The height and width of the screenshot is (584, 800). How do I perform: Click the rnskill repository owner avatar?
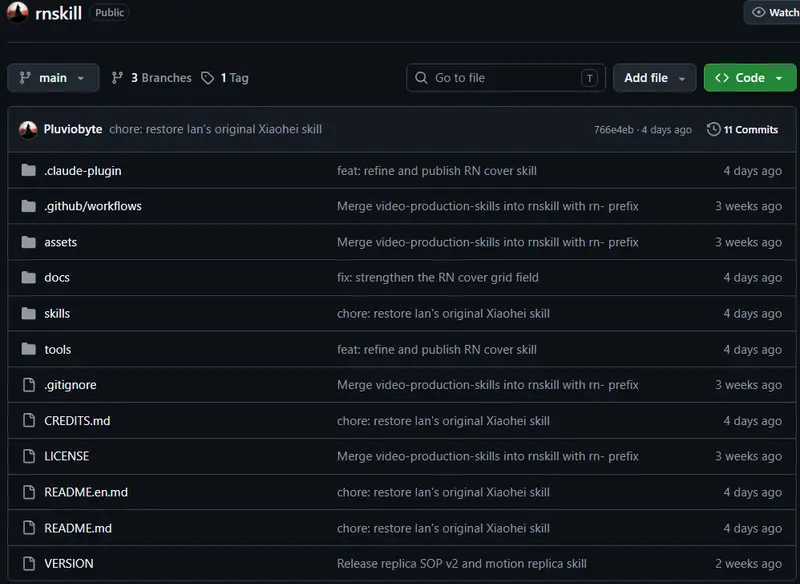tap(17, 12)
